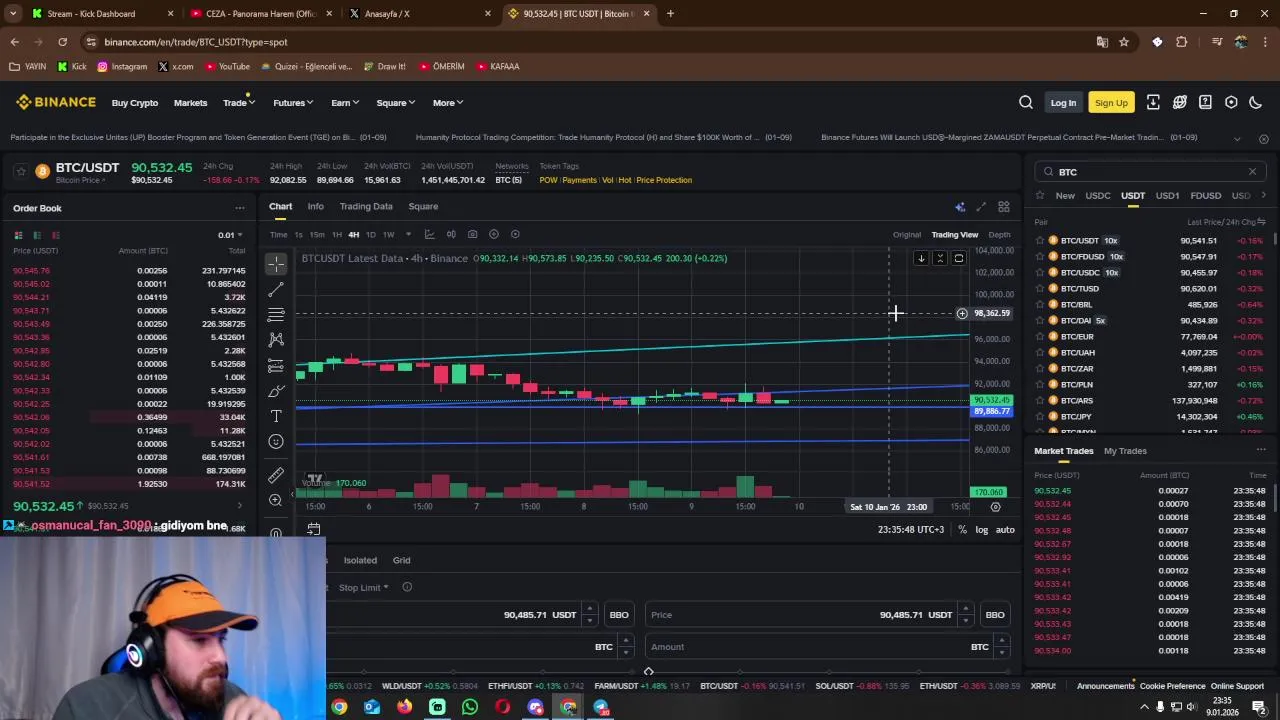Image resolution: width=1280 pixels, height=720 pixels.
Task: Set 1D chart interval
Action: coord(371,235)
